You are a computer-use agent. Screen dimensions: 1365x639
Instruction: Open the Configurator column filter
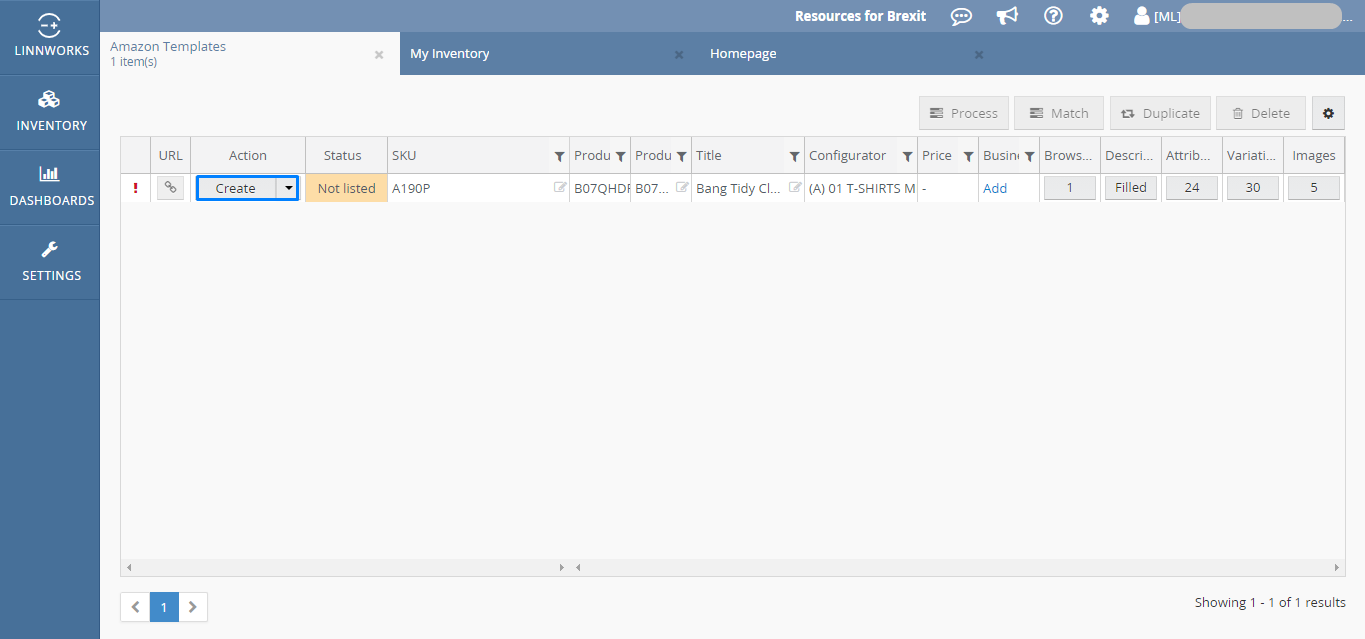(907, 156)
